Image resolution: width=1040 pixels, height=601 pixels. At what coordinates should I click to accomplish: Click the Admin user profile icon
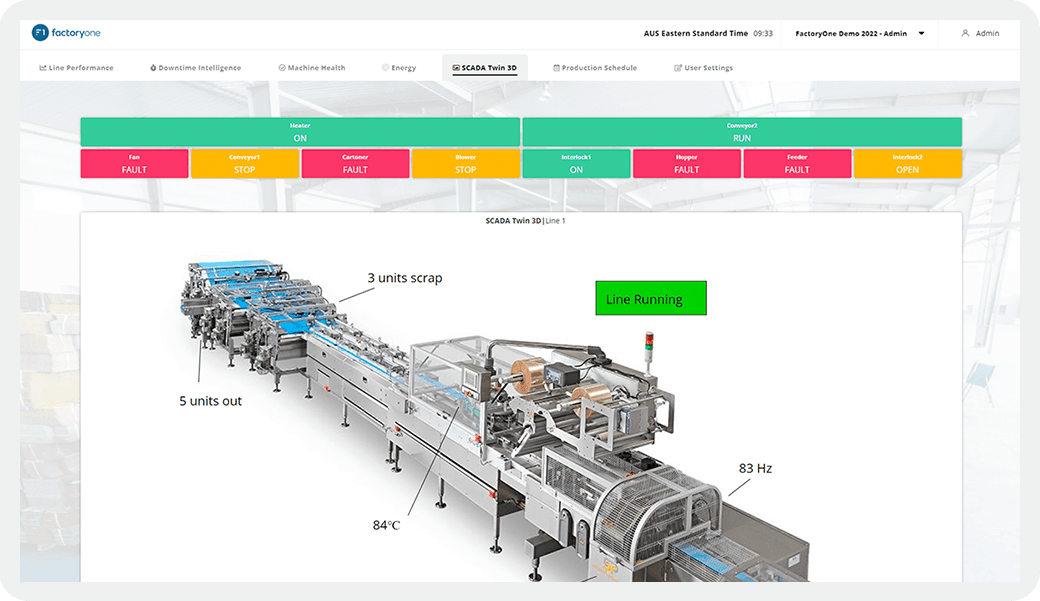[965, 33]
